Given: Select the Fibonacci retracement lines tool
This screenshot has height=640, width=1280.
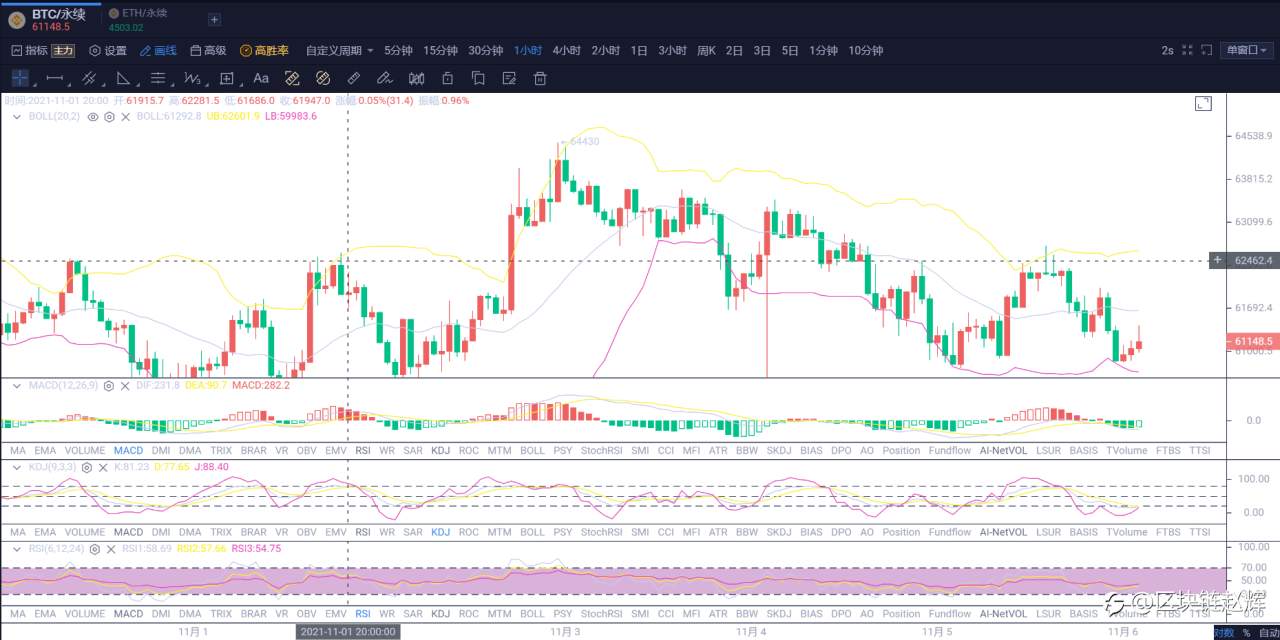Looking at the screenshot, I should 158,78.
